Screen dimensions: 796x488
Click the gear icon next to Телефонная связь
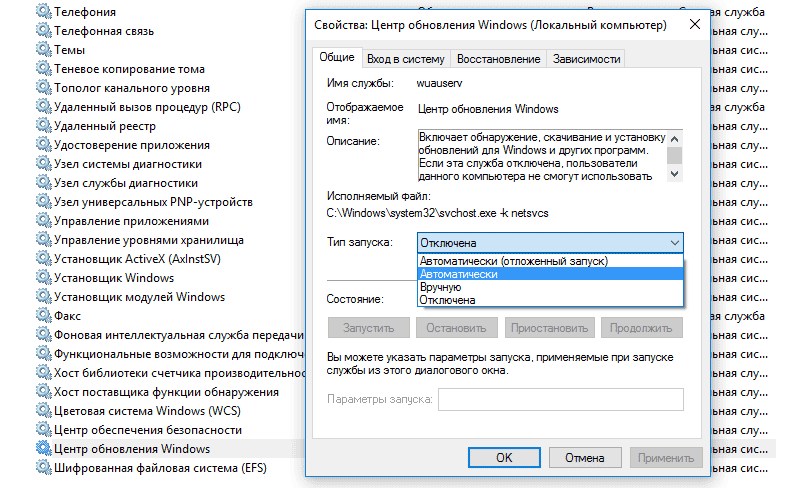[x=44, y=30]
